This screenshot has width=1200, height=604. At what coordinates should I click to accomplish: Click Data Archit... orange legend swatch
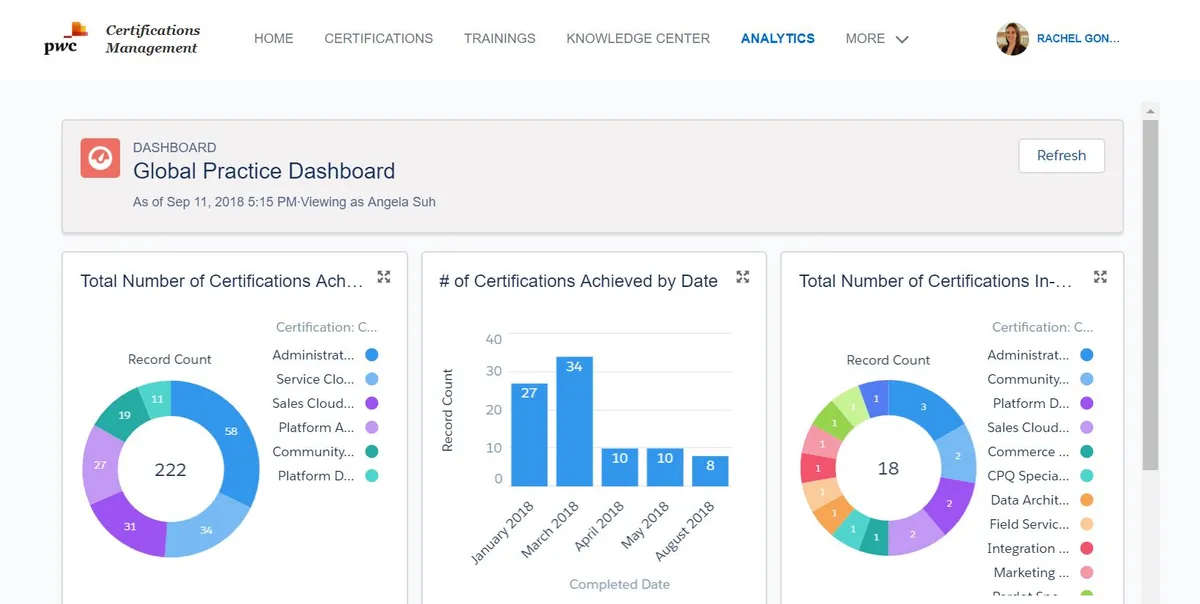[1087, 500]
